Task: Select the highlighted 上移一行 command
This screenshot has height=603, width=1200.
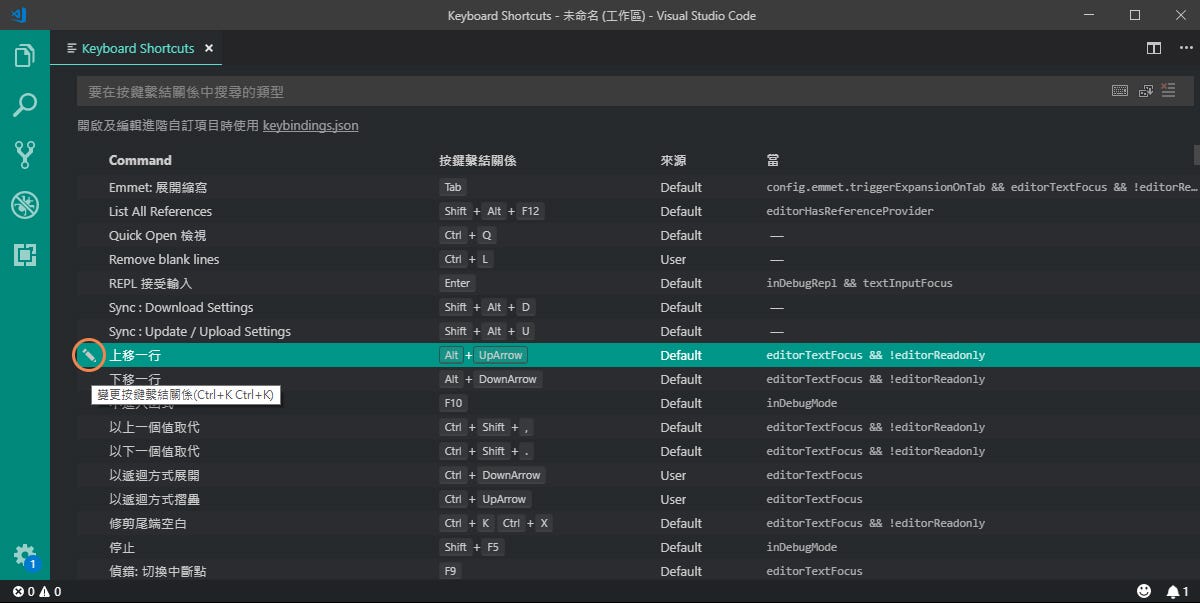Action: [135, 355]
